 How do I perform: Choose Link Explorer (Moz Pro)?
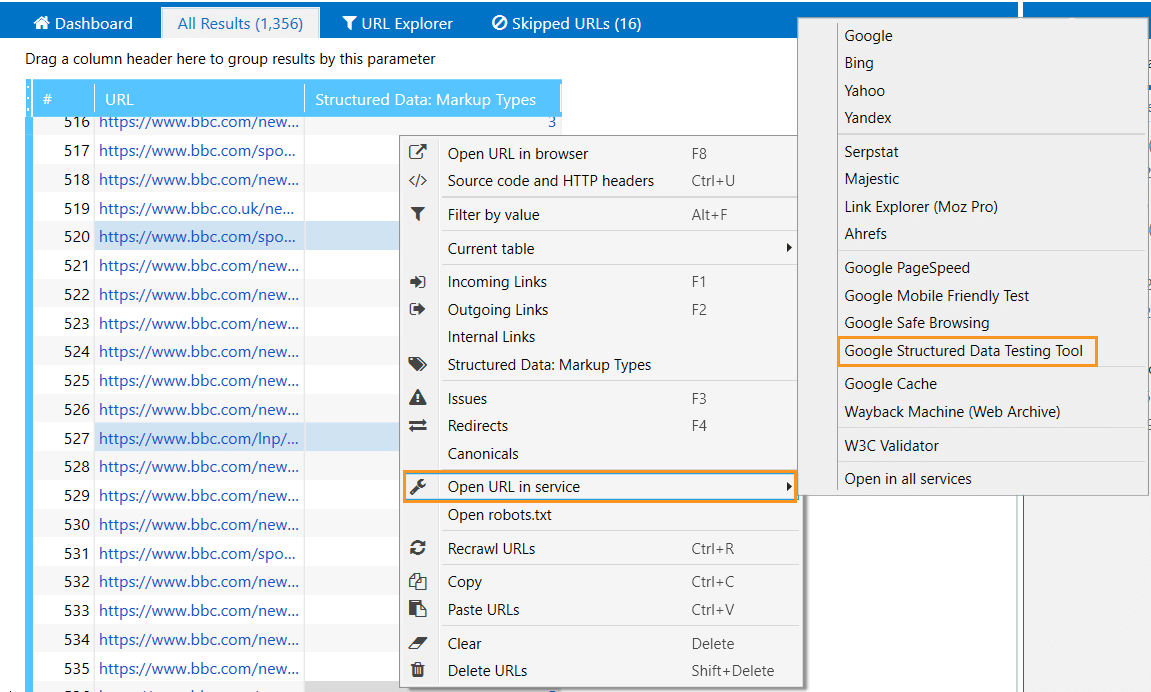(921, 207)
